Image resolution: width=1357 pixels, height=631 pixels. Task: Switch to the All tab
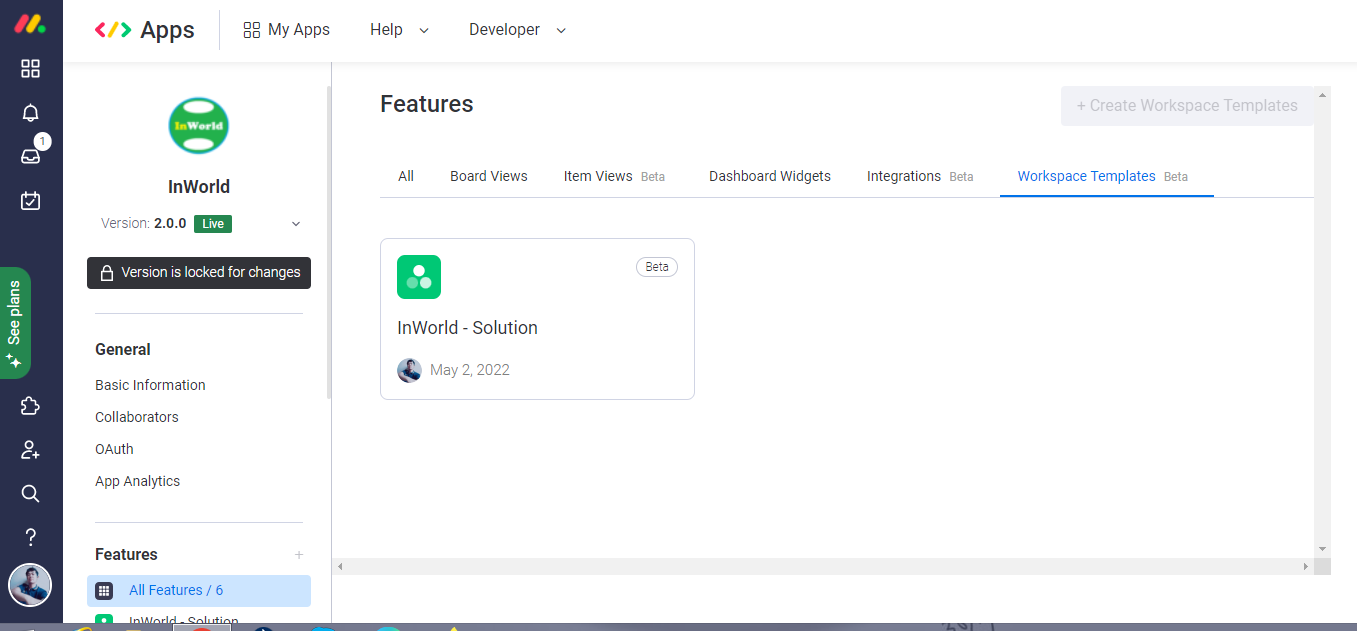pos(406,176)
